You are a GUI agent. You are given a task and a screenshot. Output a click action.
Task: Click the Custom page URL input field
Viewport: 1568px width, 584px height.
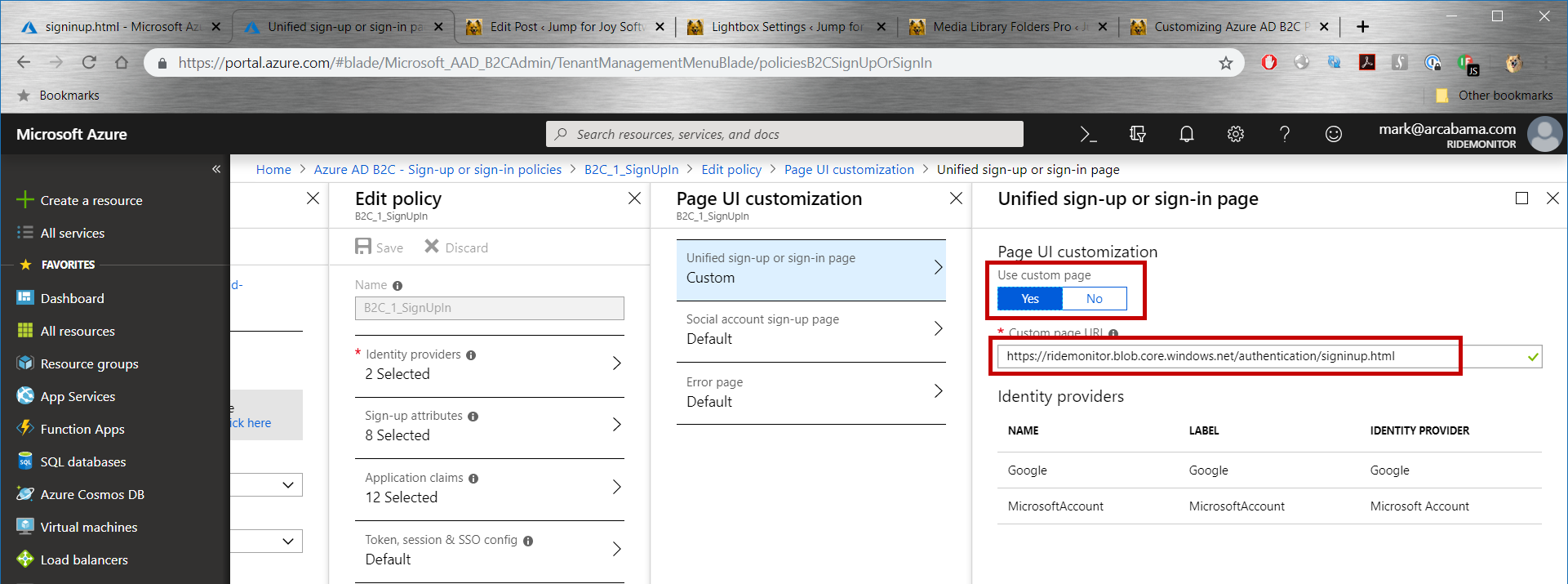(1269, 356)
